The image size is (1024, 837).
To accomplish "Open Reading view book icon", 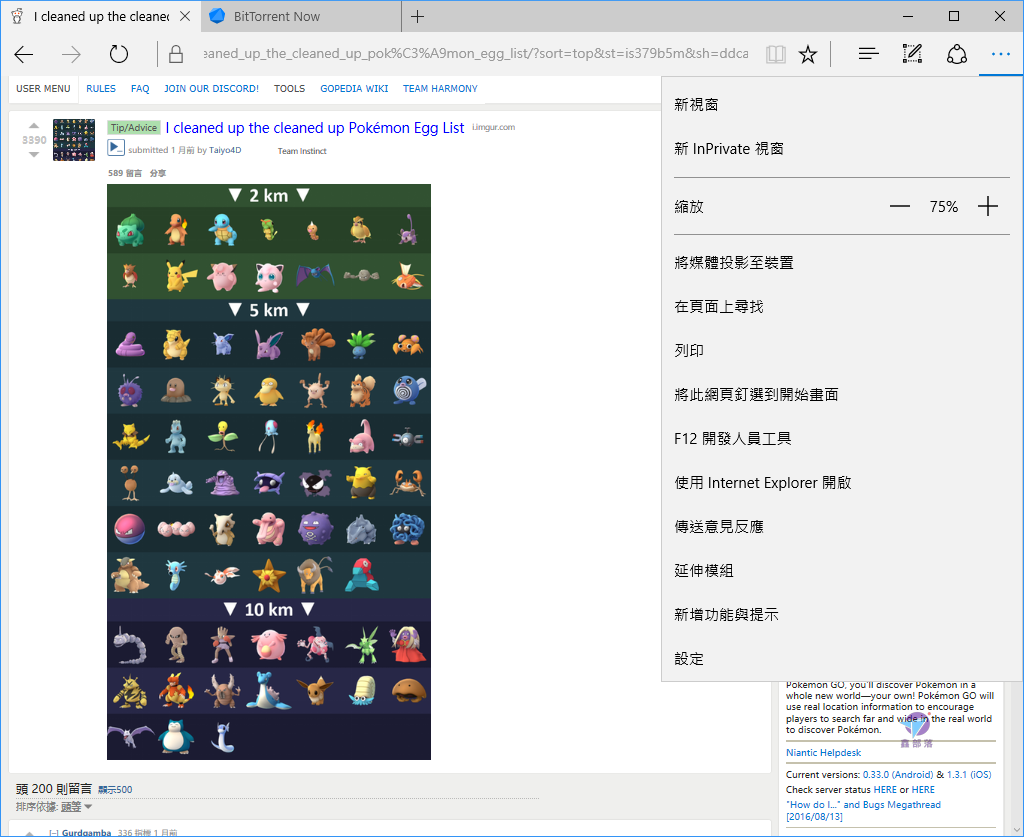I will tap(776, 54).
